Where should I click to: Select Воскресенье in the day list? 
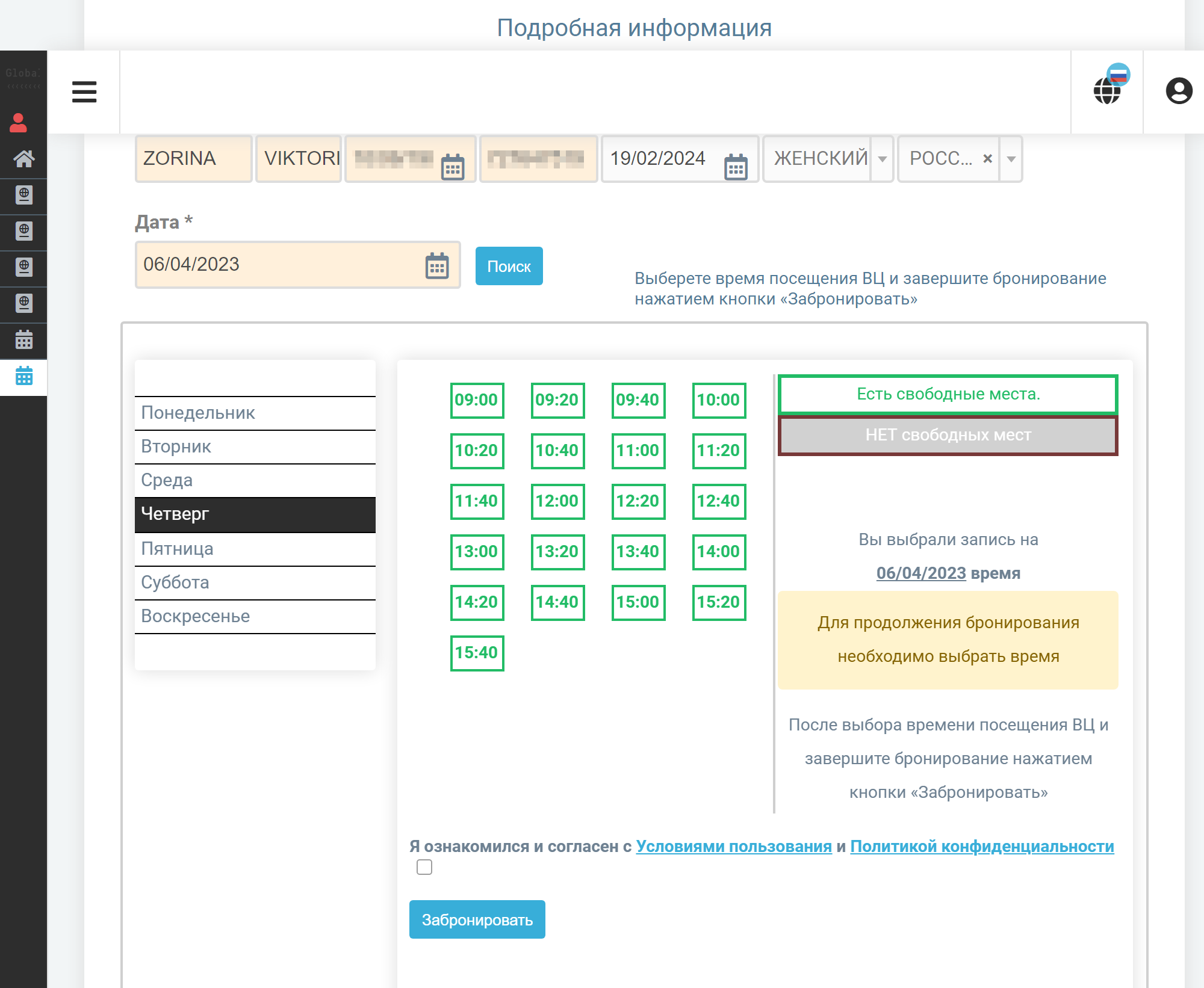pos(255,616)
